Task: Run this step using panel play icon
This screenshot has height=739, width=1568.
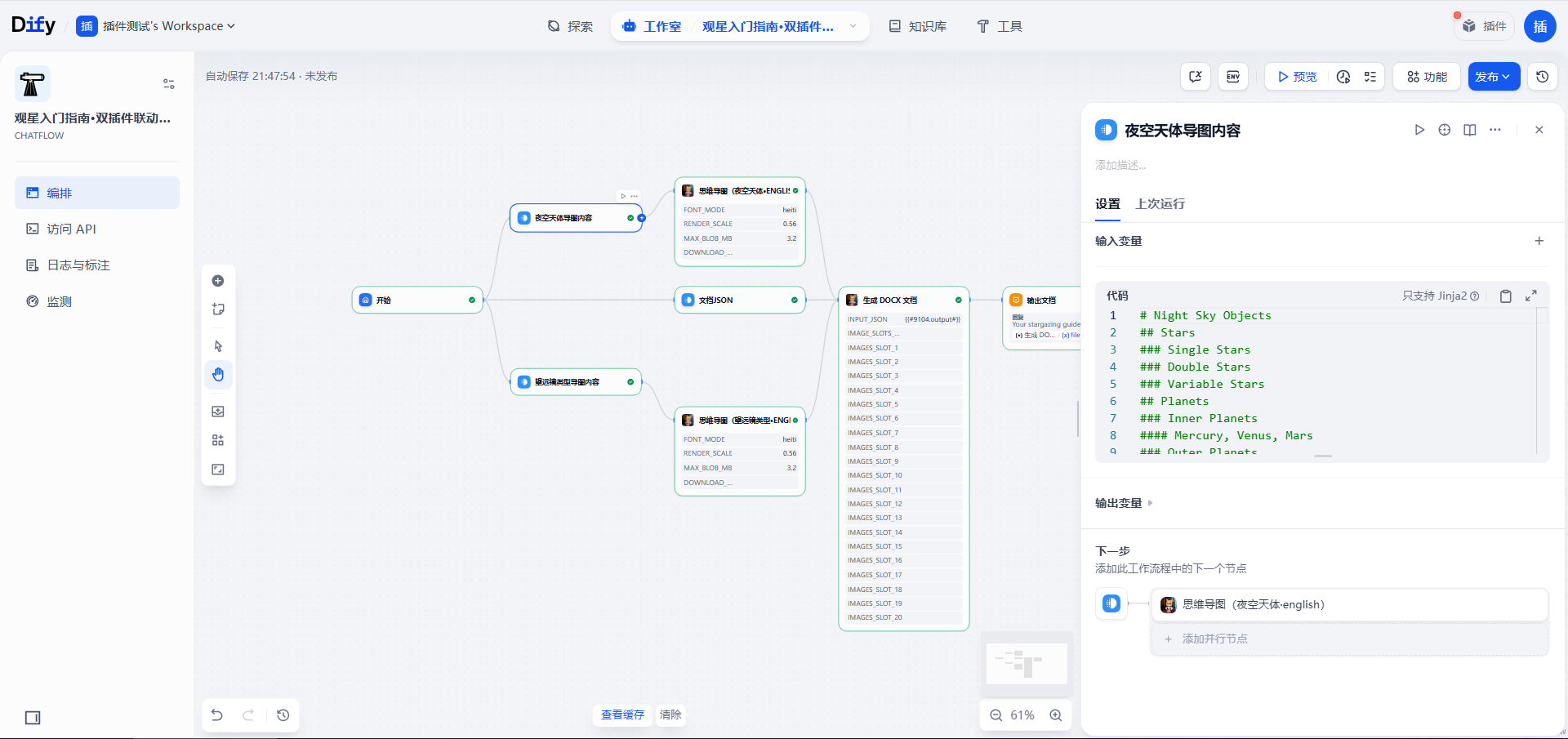Action: (1419, 130)
